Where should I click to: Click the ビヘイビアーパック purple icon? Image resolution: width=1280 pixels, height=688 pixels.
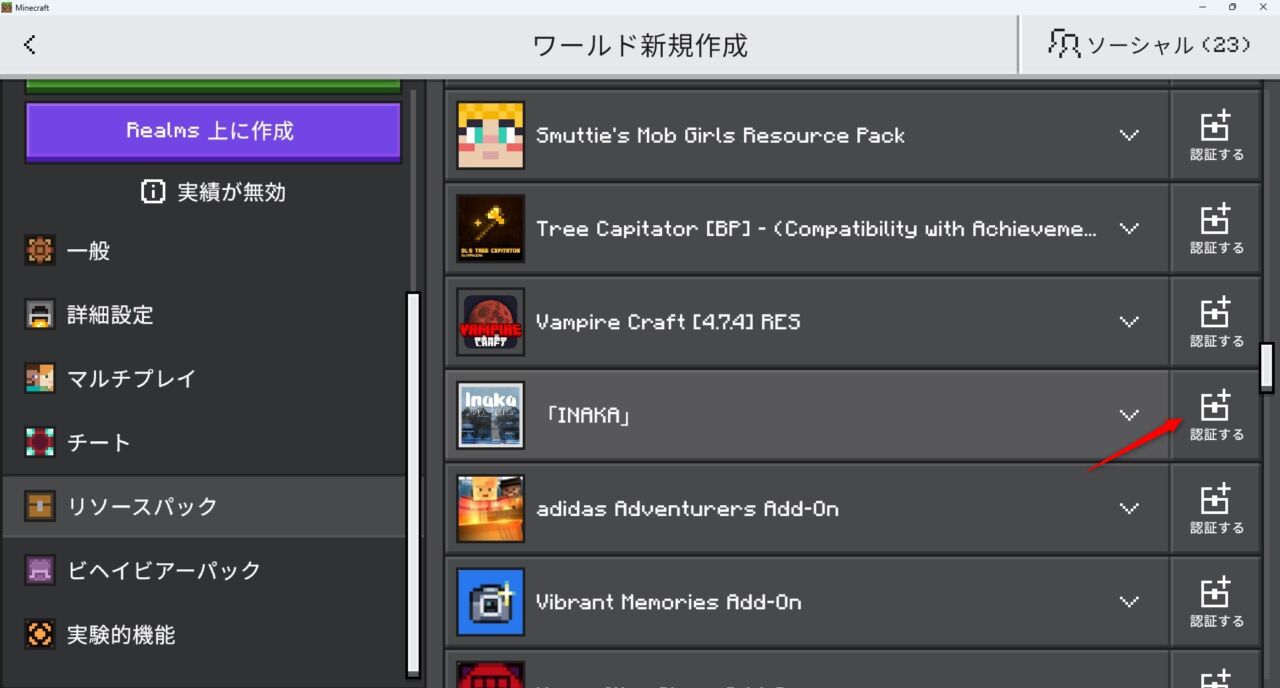click(40, 571)
